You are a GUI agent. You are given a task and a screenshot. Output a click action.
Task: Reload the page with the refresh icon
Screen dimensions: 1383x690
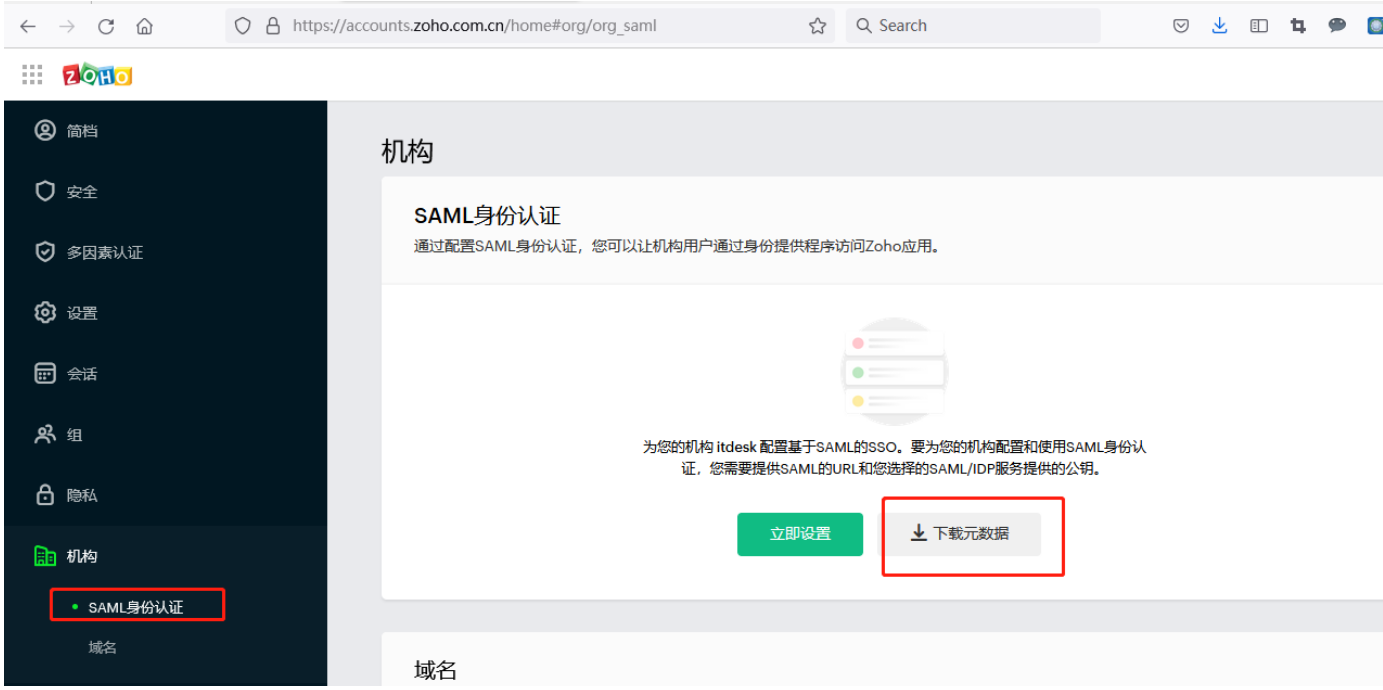[105, 27]
